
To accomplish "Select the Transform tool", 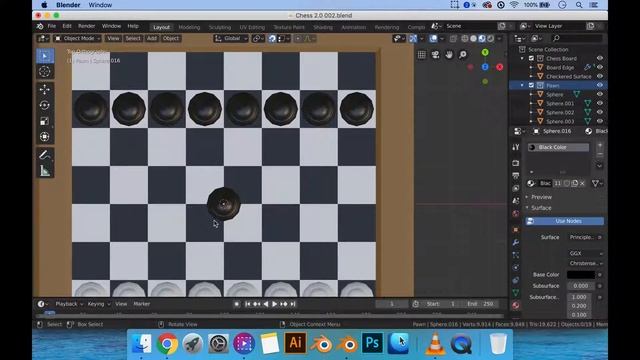I will click(45, 137).
